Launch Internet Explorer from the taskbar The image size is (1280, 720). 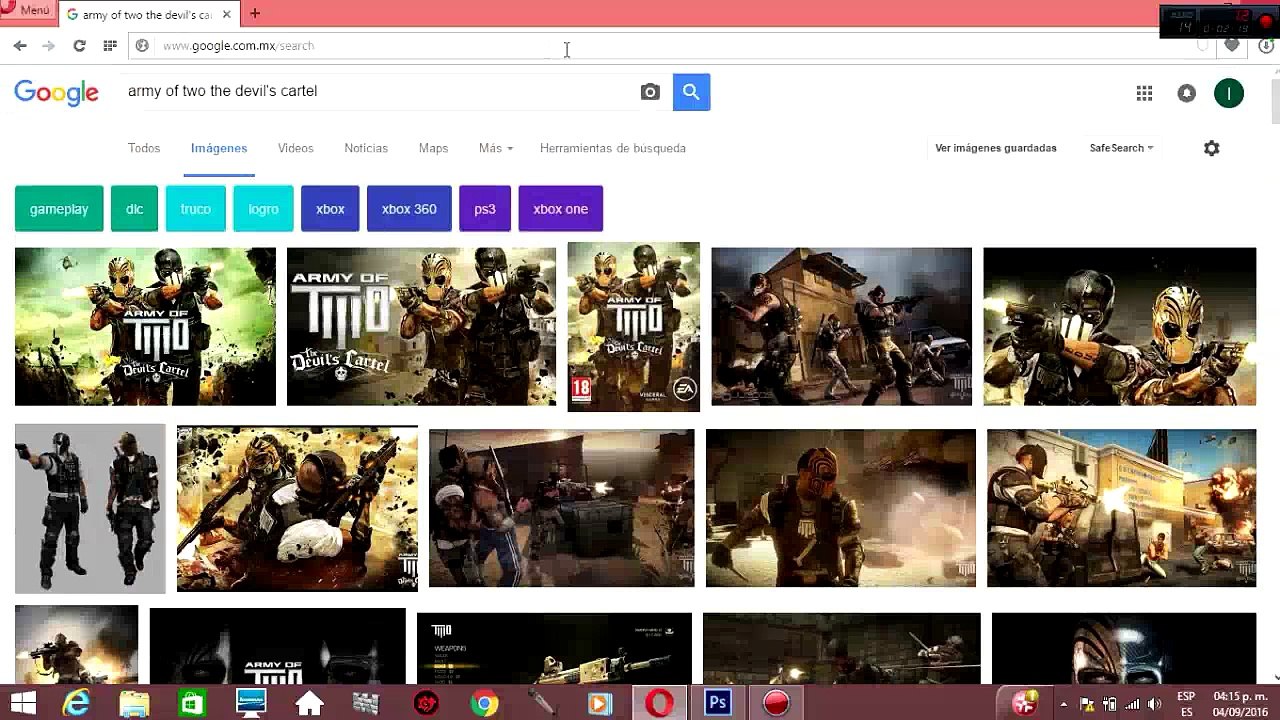point(76,703)
